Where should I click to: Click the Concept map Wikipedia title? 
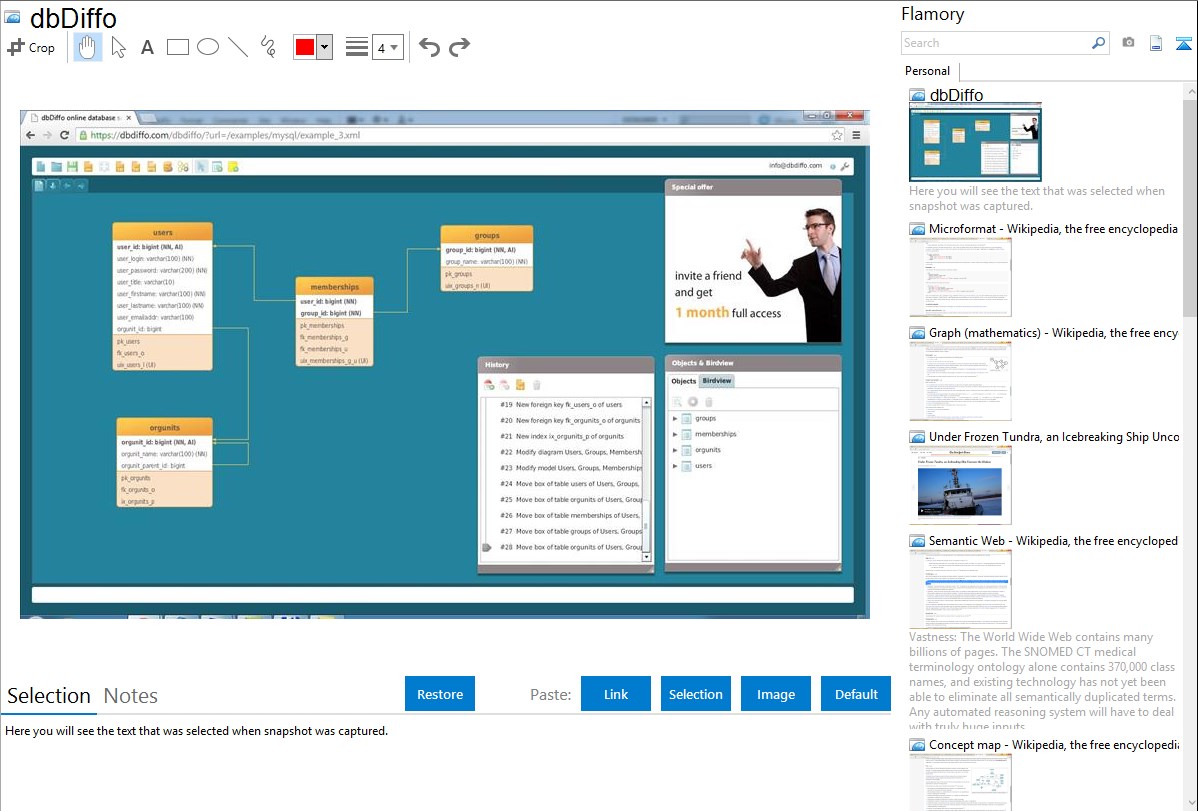pos(1054,744)
